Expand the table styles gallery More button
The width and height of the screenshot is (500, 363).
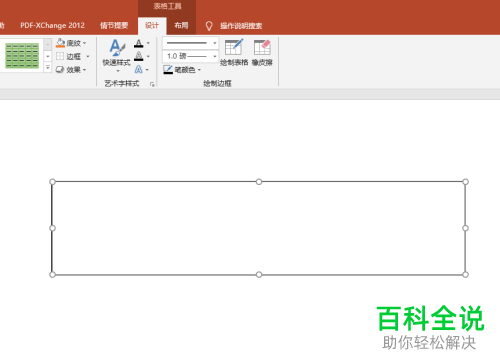[48, 68]
